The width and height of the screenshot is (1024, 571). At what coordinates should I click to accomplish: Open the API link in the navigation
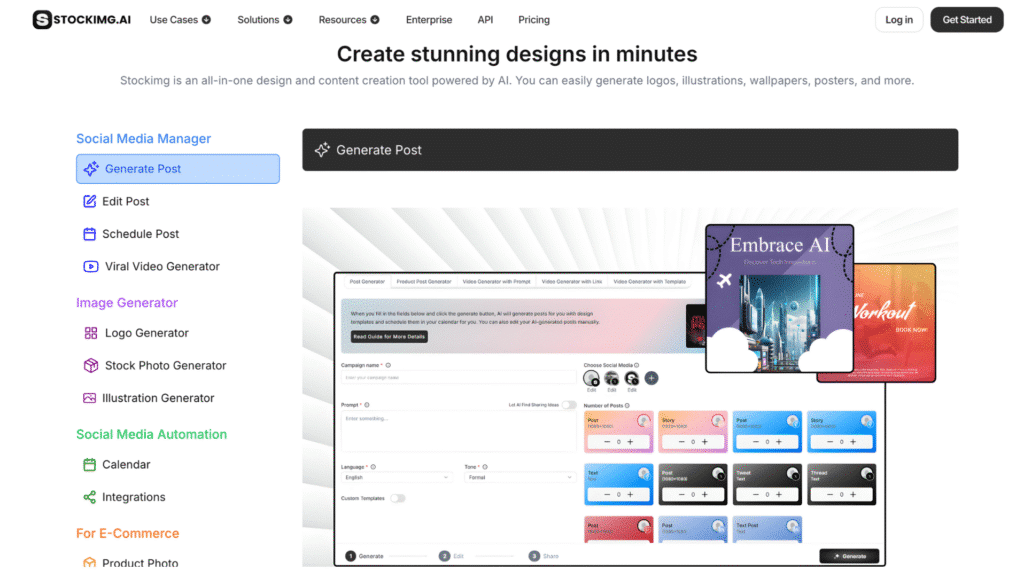(x=485, y=20)
